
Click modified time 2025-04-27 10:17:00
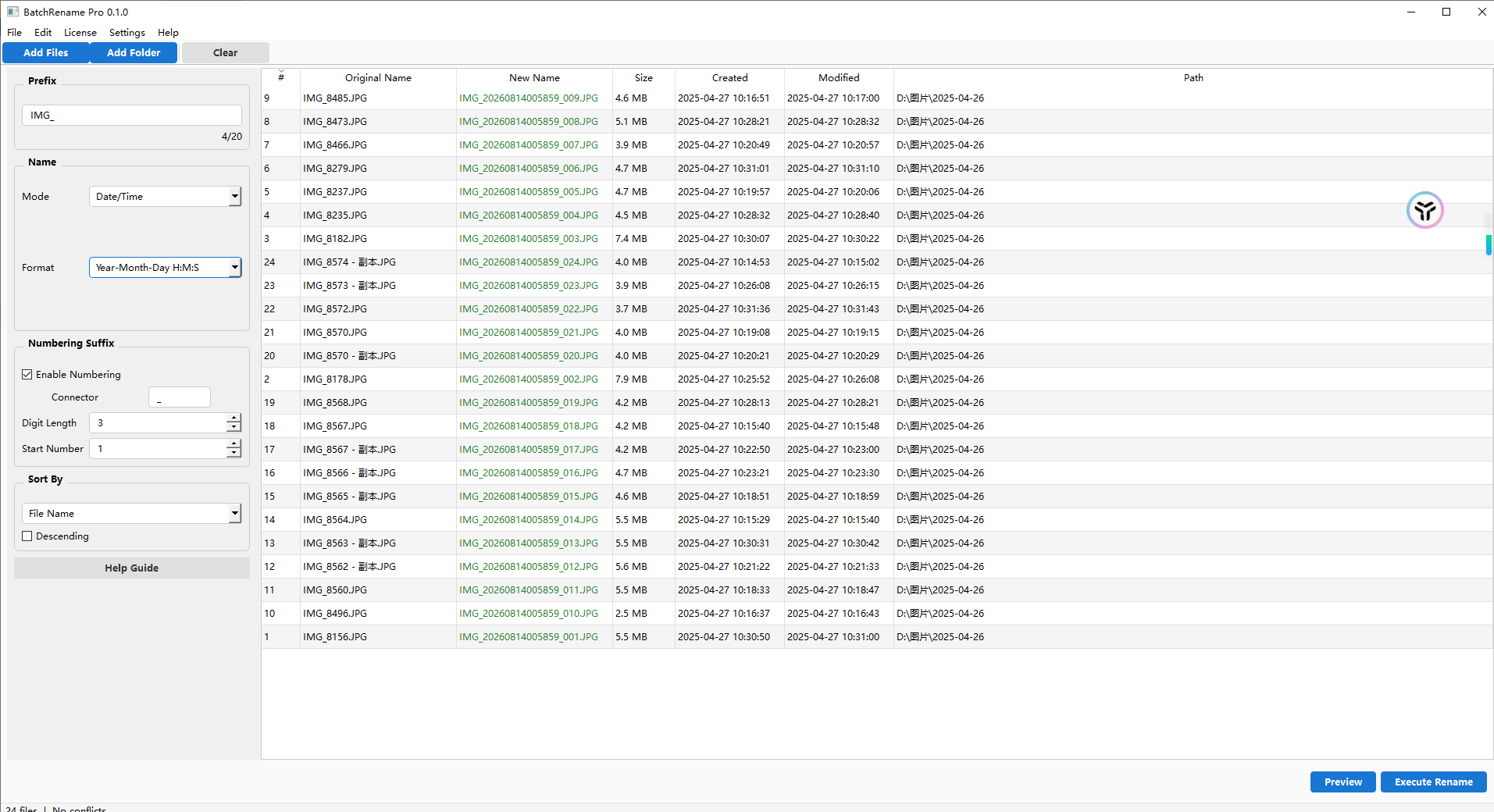pyautogui.click(x=833, y=98)
